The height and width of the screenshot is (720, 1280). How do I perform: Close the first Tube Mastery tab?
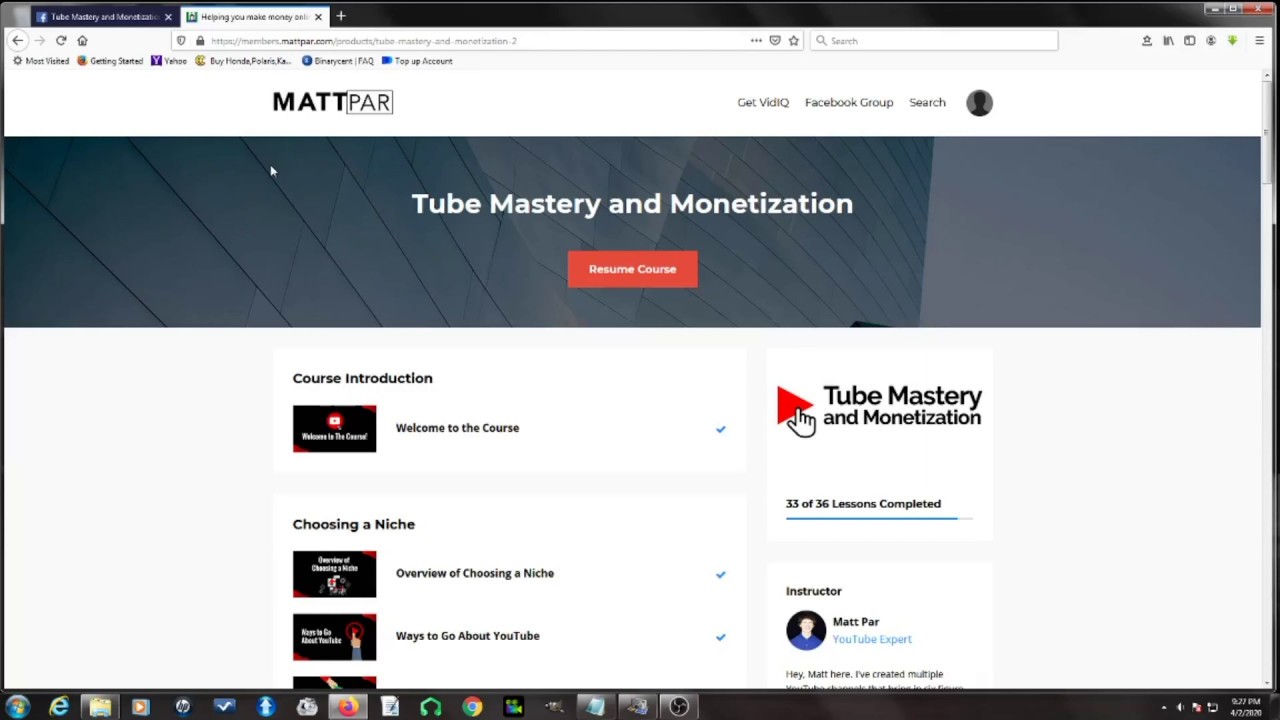tap(168, 17)
